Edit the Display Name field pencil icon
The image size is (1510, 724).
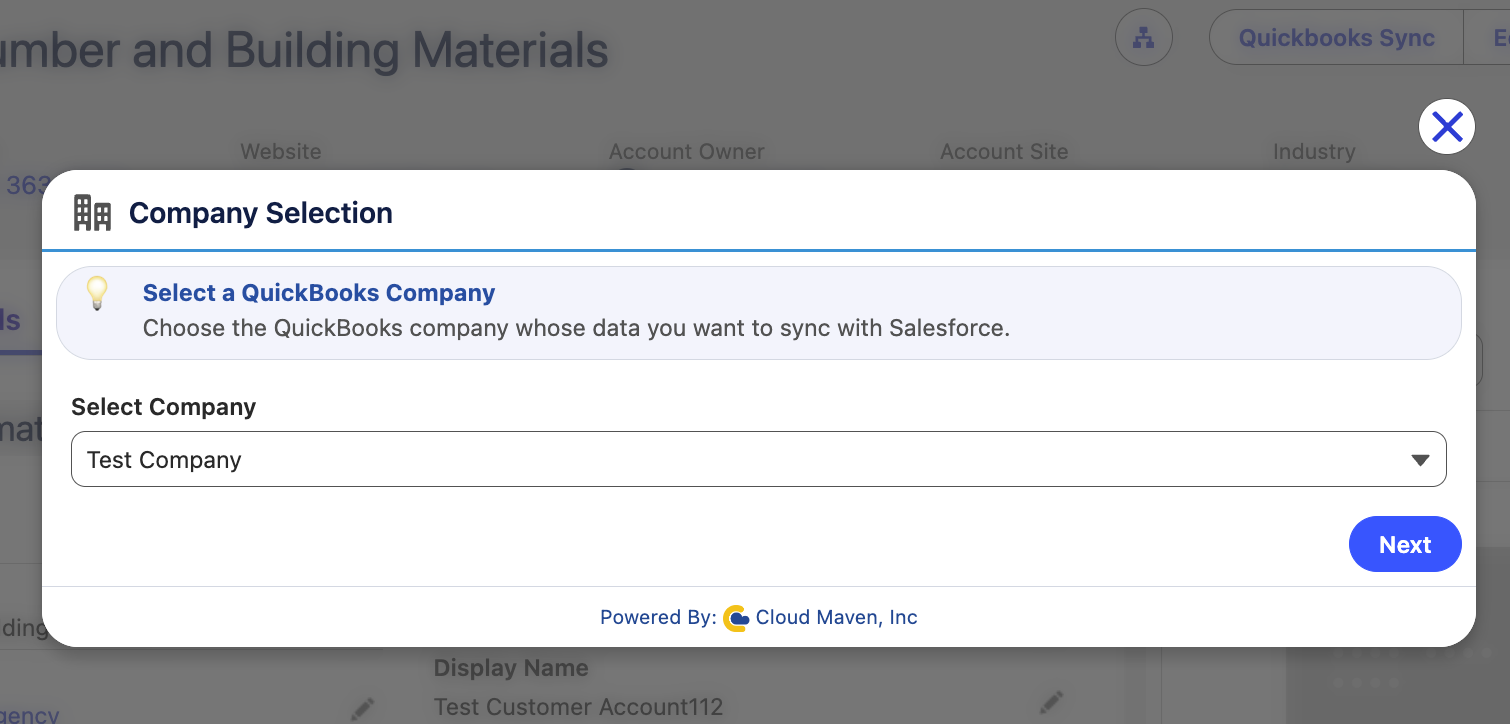1051,703
